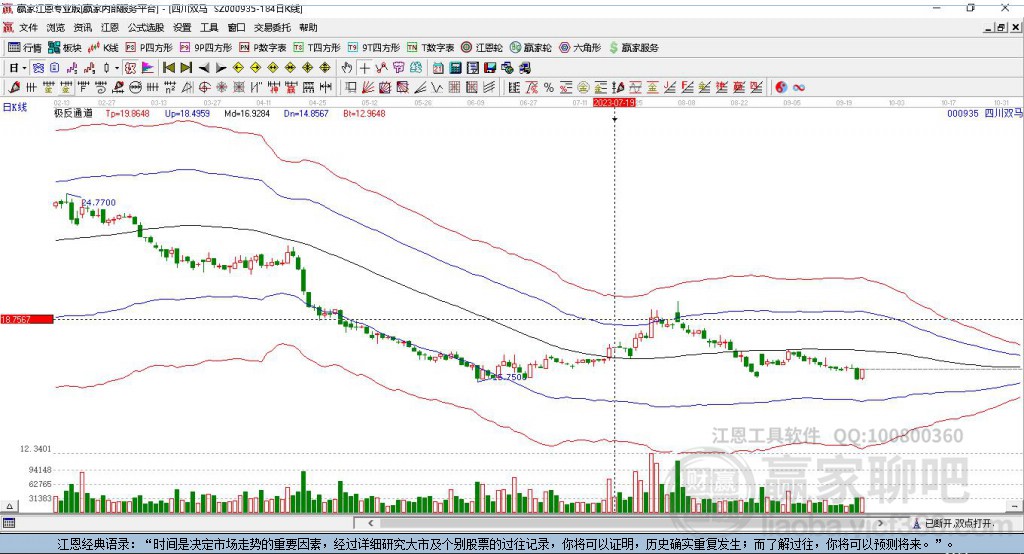Open the 行情 quotes view
Screen dimensions: 1024x554
coord(25,47)
